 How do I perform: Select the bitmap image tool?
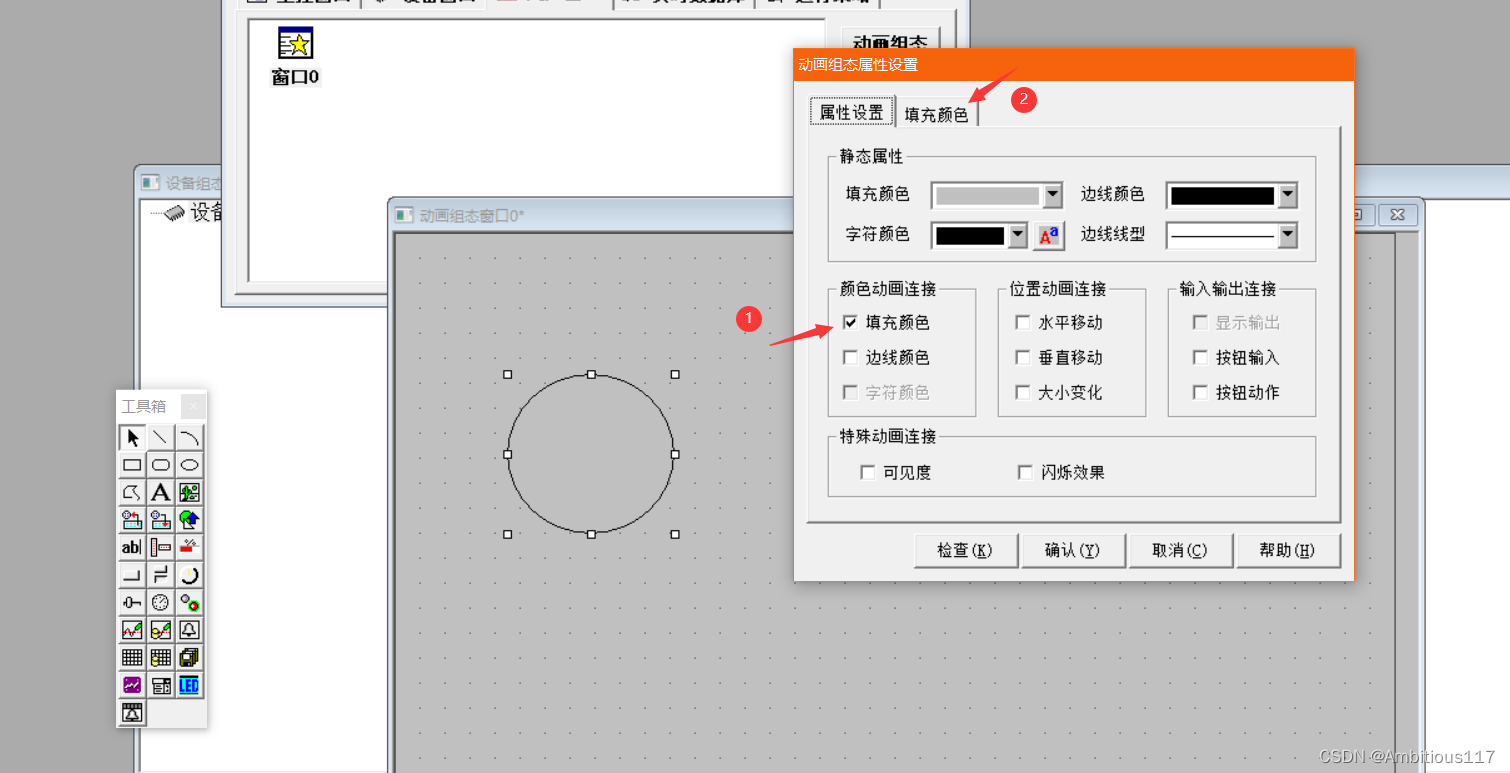[190, 492]
